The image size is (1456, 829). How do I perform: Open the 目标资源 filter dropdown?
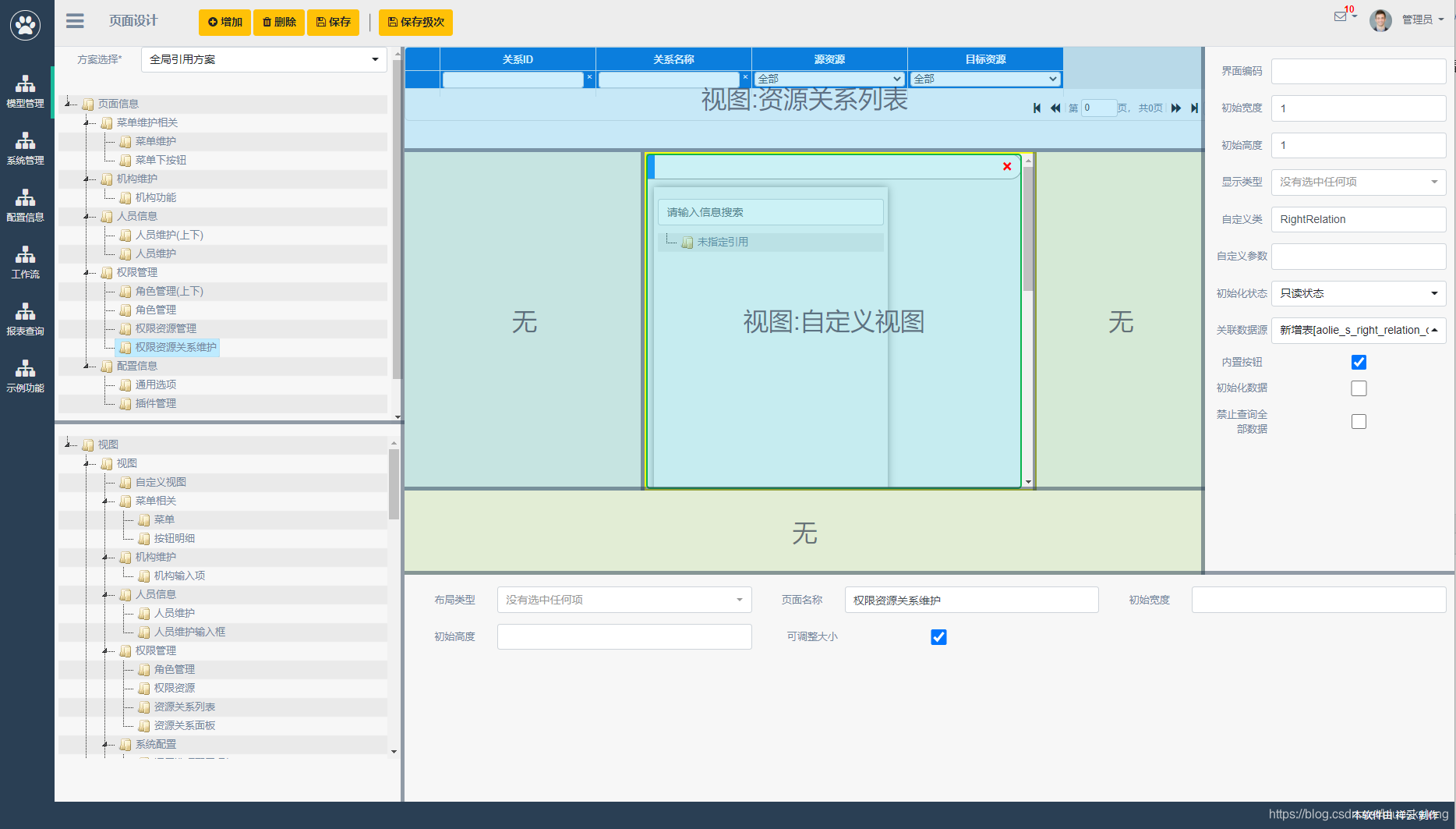pyautogui.click(x=985, y=79)
